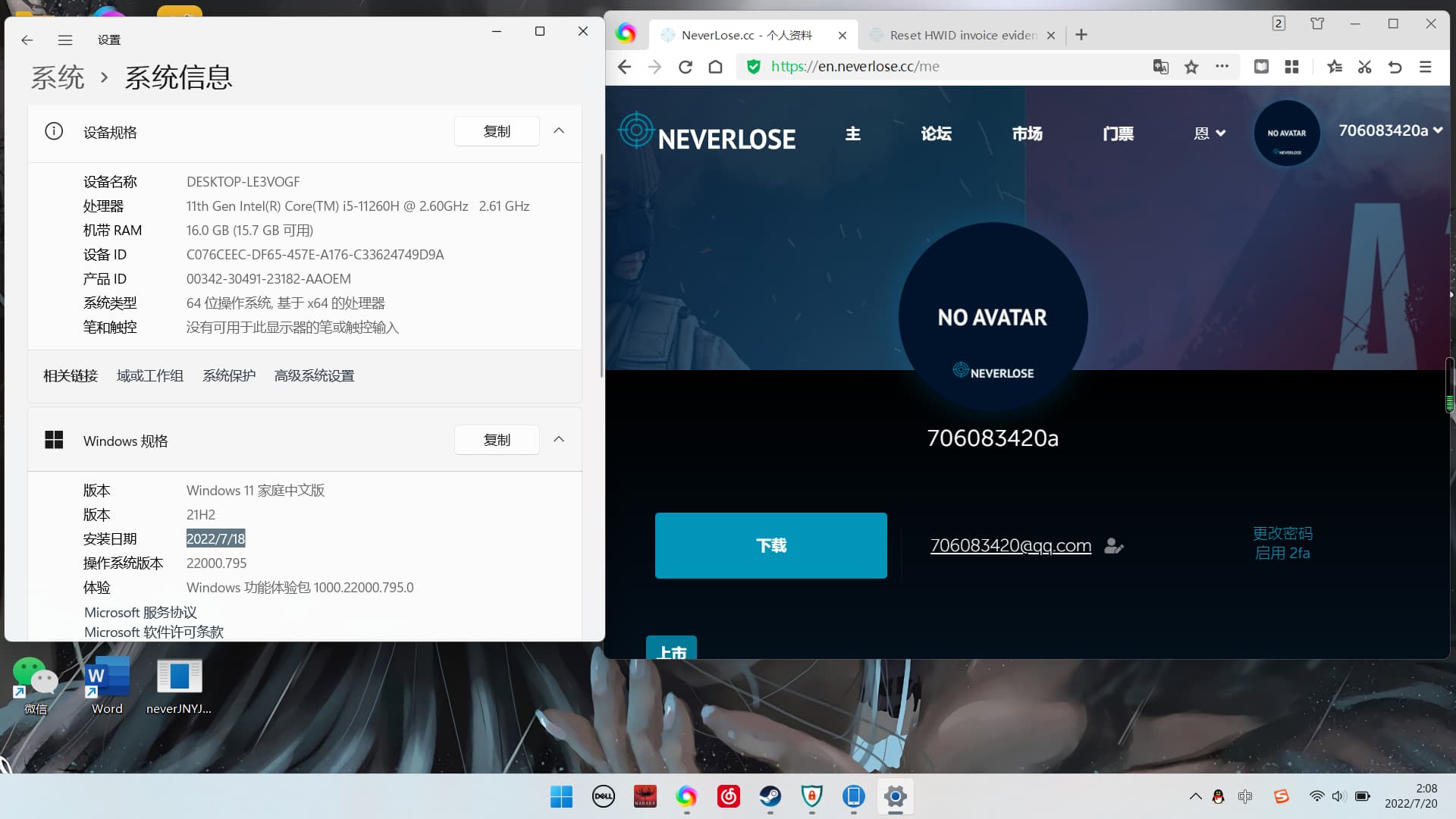Expand the 706083420a account dropdown
1456x819 pixels.
click(1390, 131)
